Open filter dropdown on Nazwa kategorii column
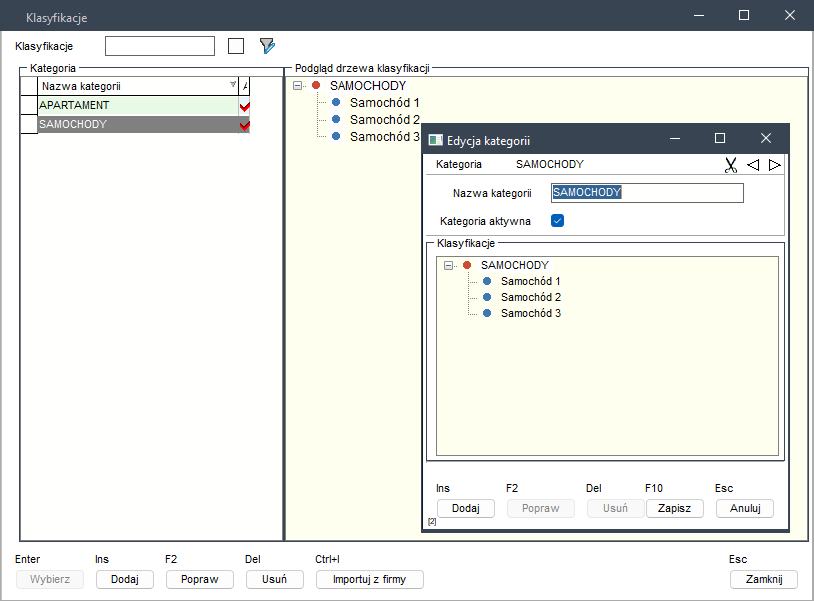Viewport: 814px width, 601px height. coord(233,86)
